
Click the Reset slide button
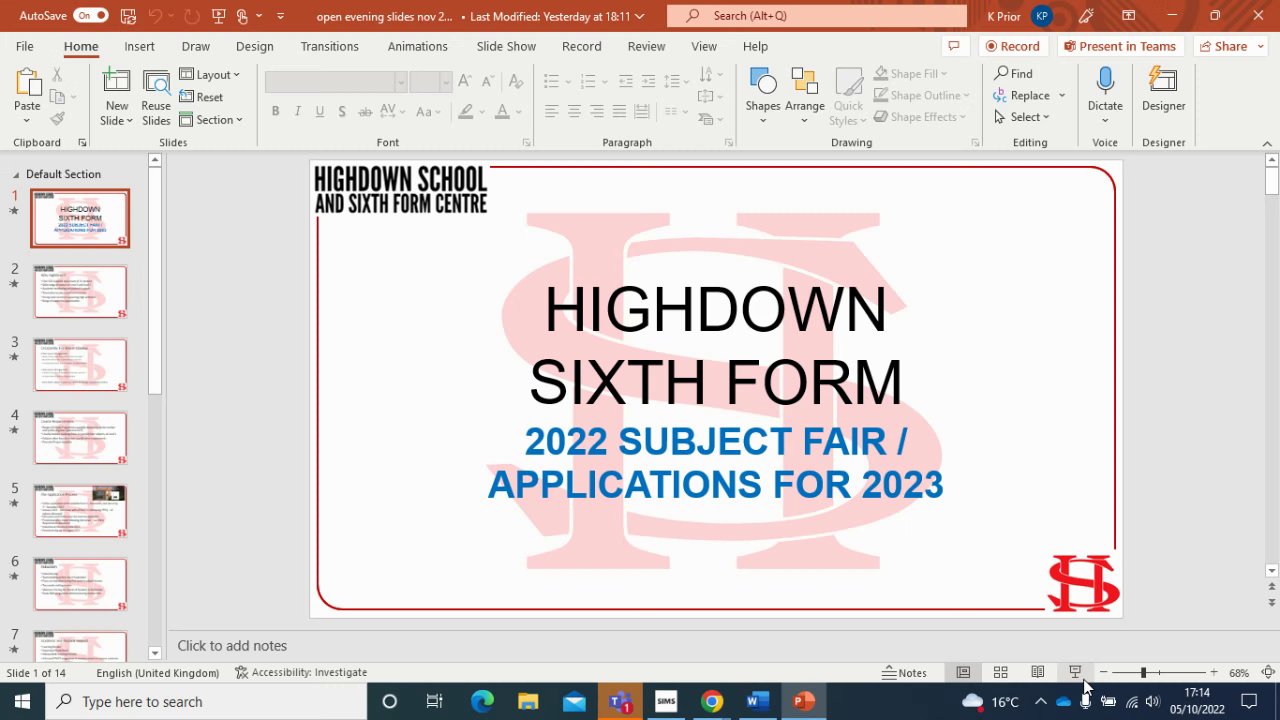[201, 97]
